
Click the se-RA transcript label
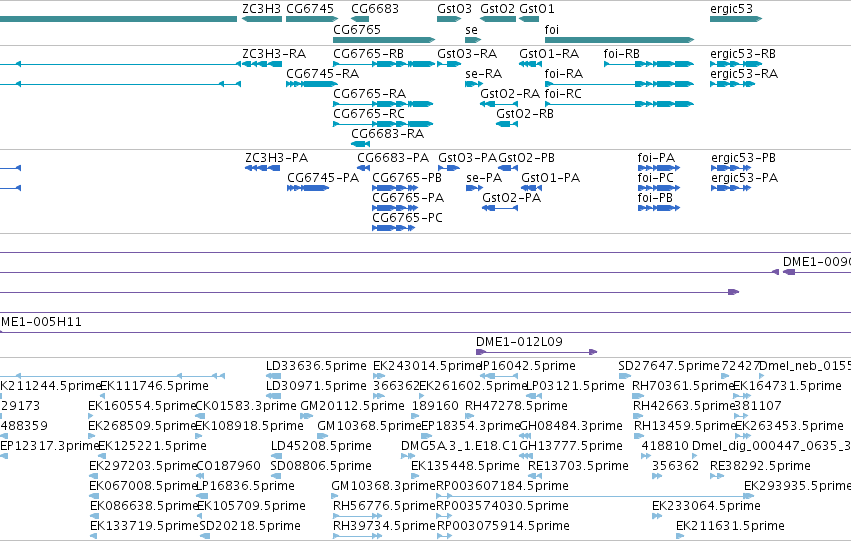[484, 74]
